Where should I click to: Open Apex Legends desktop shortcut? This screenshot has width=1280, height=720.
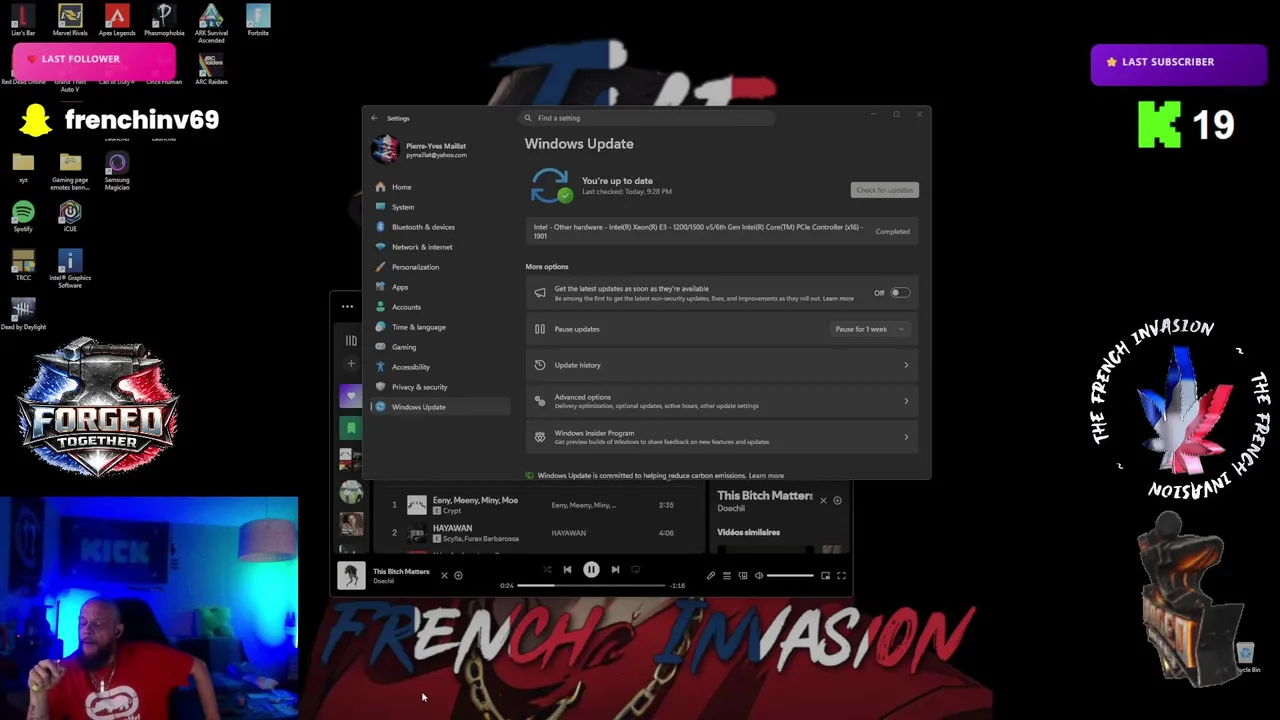(x=117, y=20)
